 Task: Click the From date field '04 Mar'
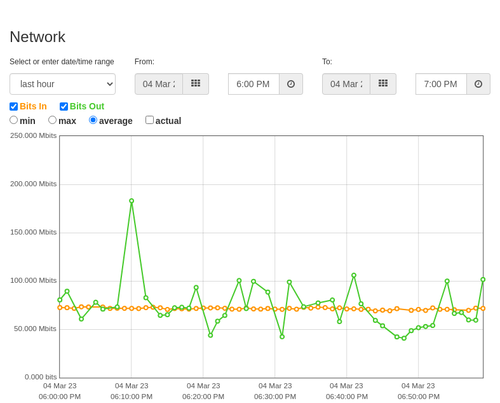tap(159, 84)
